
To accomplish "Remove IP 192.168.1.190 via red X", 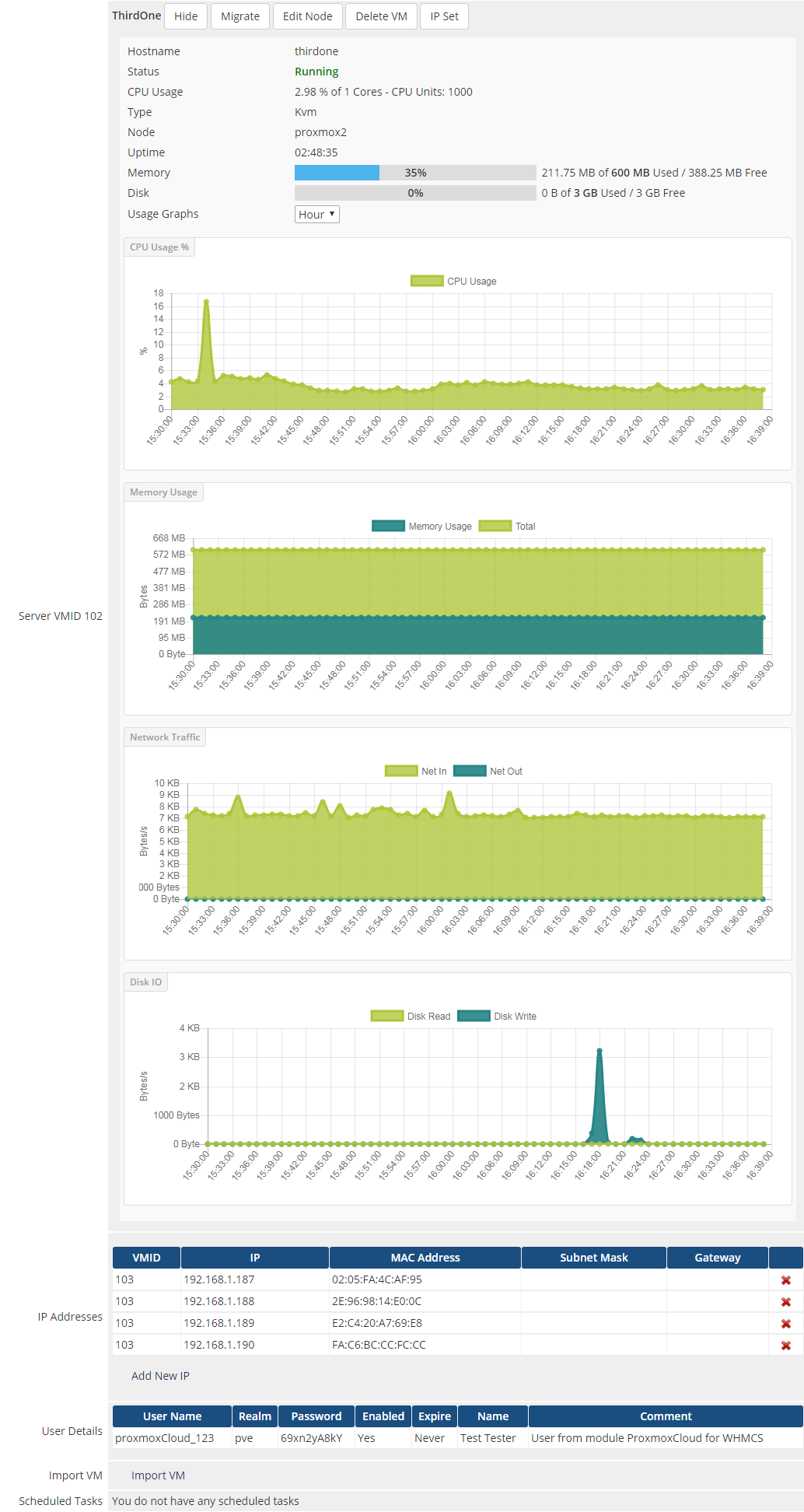I will point(786,1346).
